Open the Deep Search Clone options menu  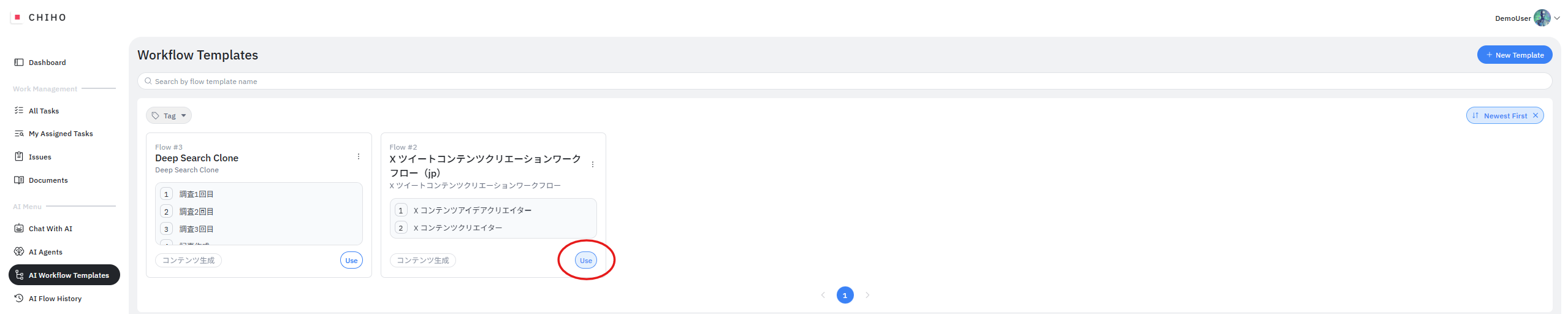pyautogui.click(x=359, y=157)
